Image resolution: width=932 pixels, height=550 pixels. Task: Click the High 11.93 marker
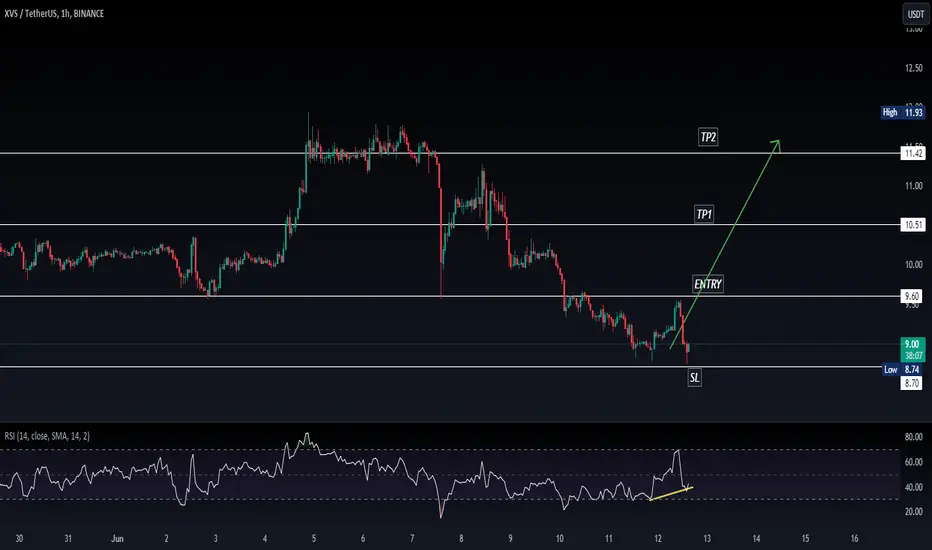[x=902, y=112]
